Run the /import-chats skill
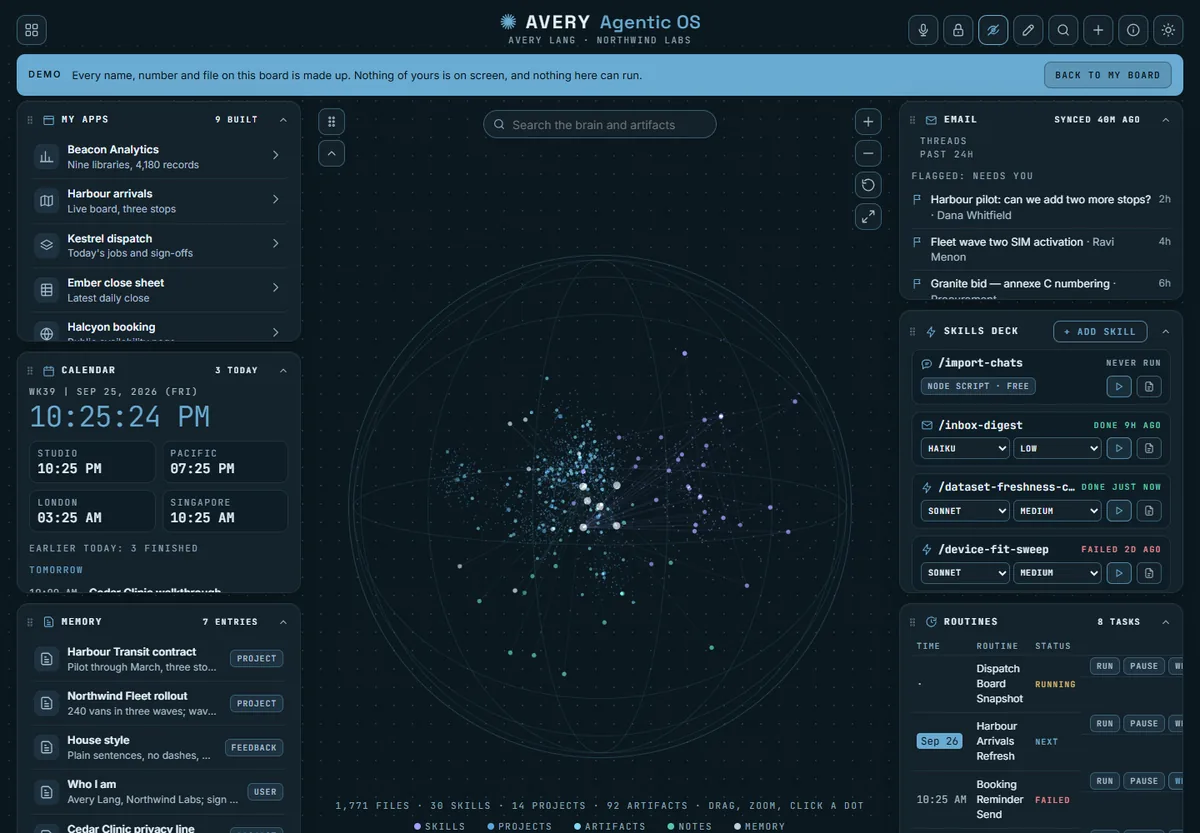Screen dimensions: 1200x833 (1119, 386)
